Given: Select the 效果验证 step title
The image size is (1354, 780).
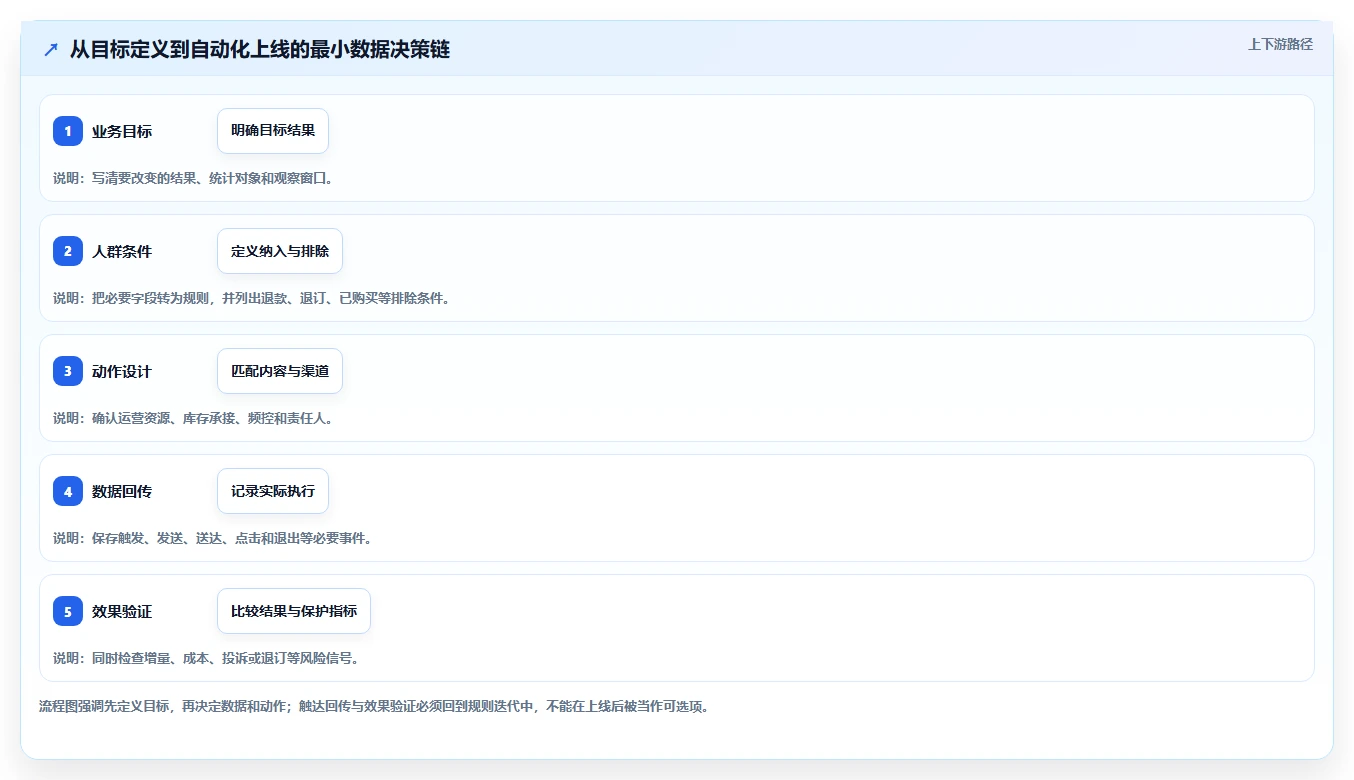Looking at the screenshot, I should [x=122, y=612].
